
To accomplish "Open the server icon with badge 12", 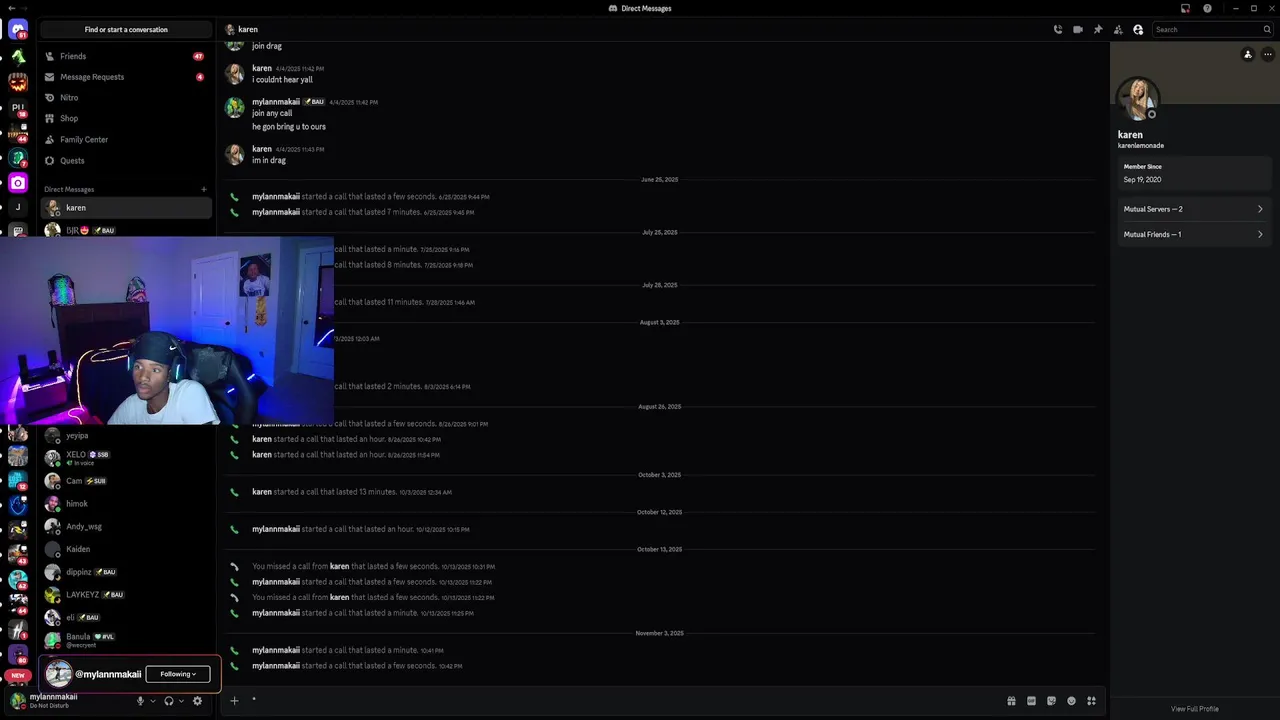I will point(18,480).
